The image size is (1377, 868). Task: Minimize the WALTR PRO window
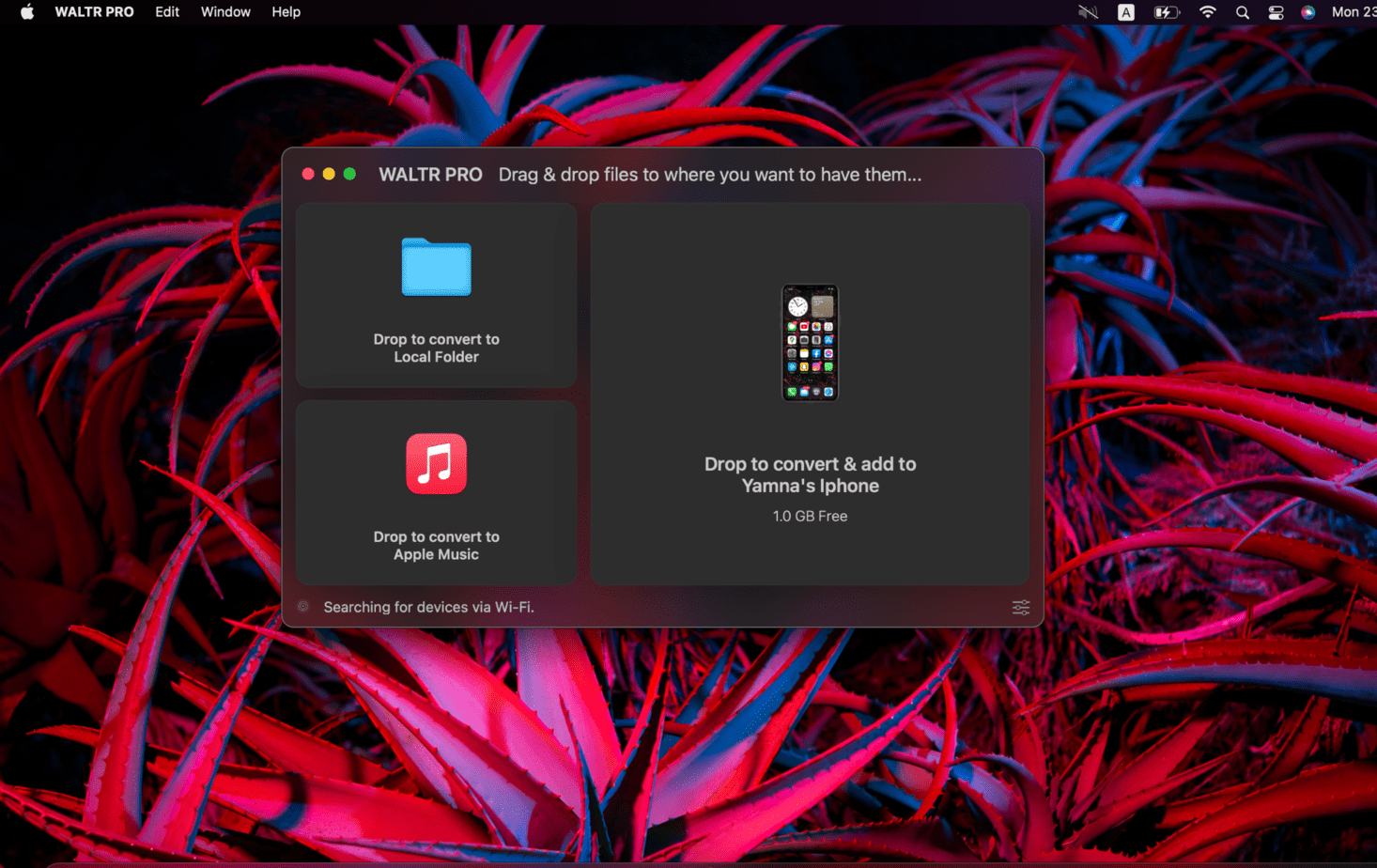(x=329, y=174)
